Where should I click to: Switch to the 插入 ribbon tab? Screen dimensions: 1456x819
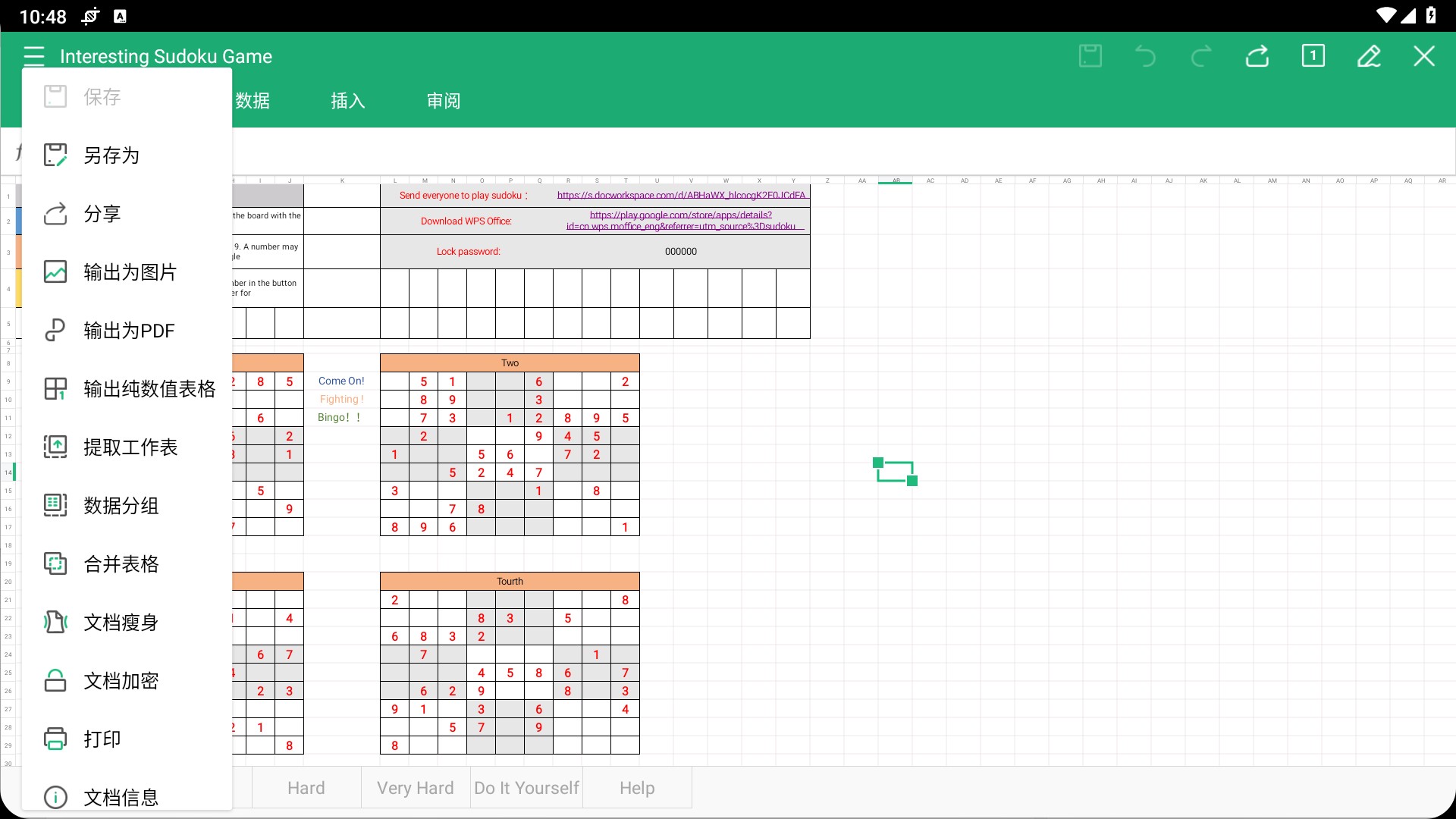pyautogui.click(x=348, y=101)
